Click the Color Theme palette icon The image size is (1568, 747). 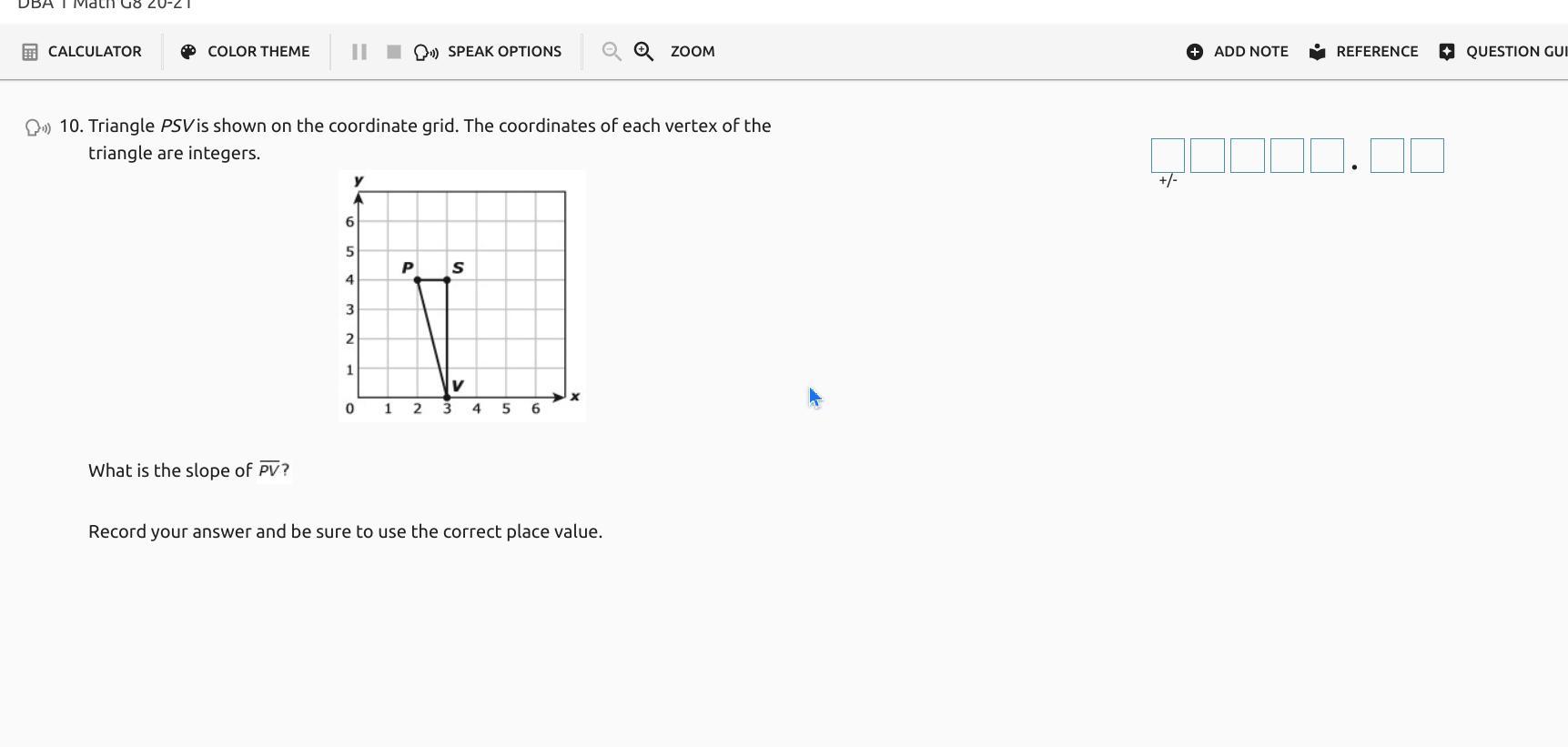click(188, 52)
